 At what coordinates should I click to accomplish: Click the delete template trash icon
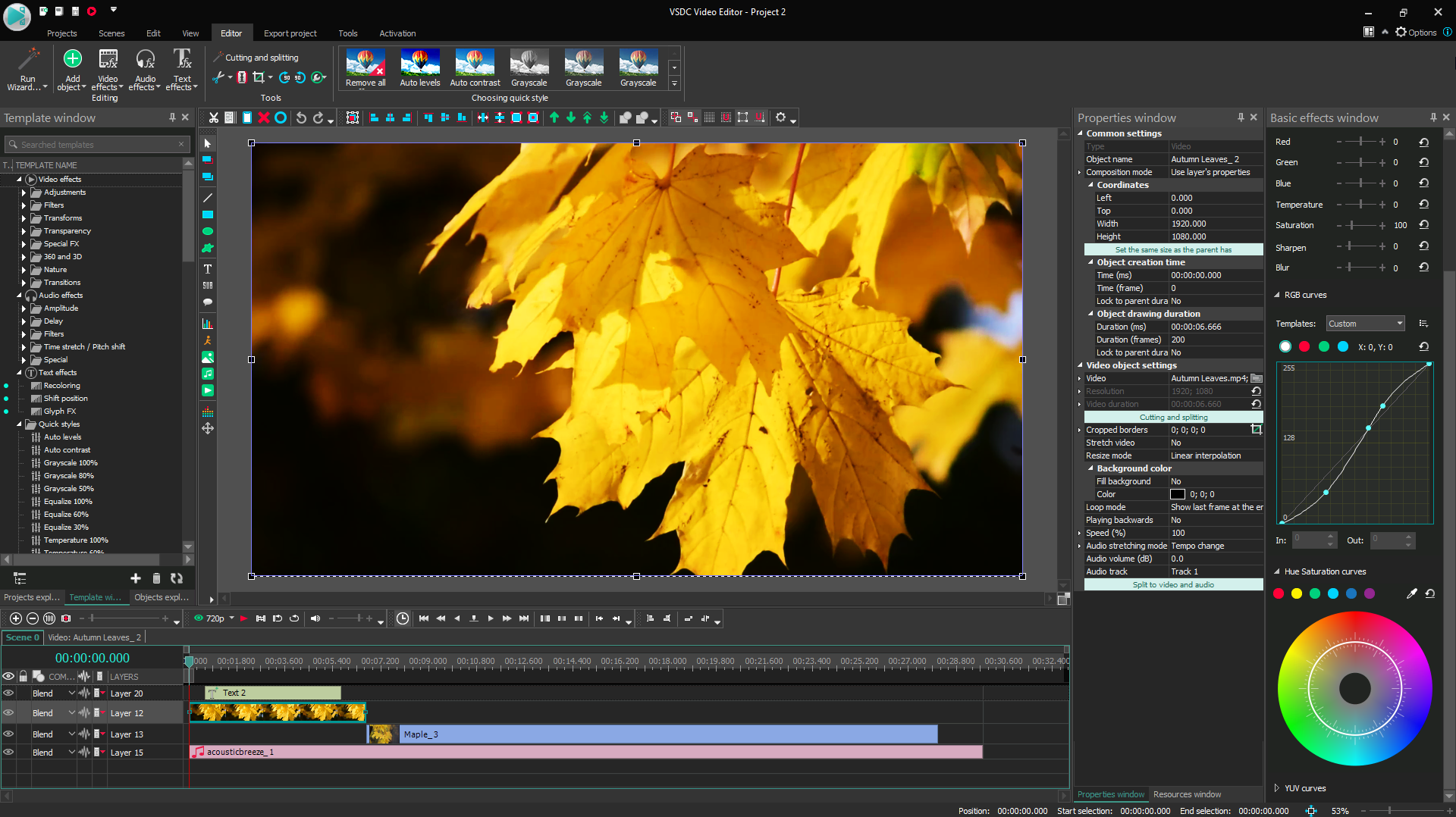coord(156,578)
